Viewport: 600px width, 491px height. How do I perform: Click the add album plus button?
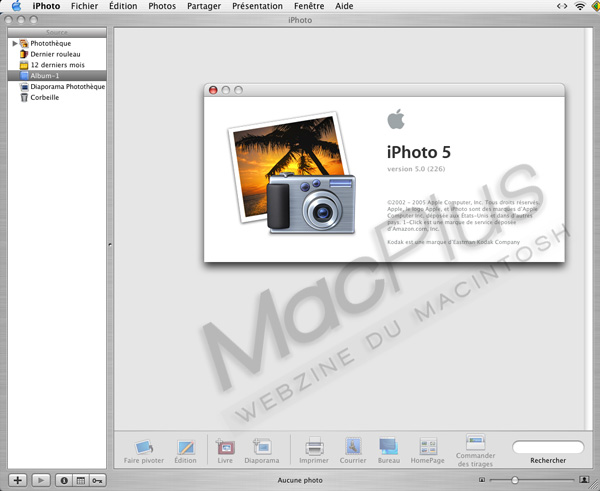tap(18, 480)
